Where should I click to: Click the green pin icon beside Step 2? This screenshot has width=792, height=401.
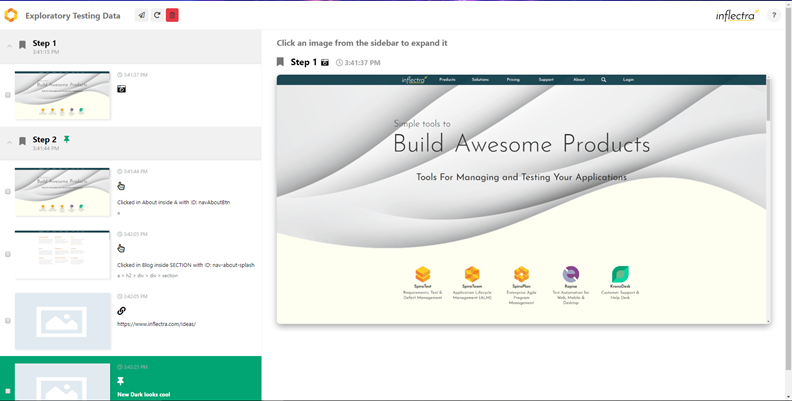67,140
